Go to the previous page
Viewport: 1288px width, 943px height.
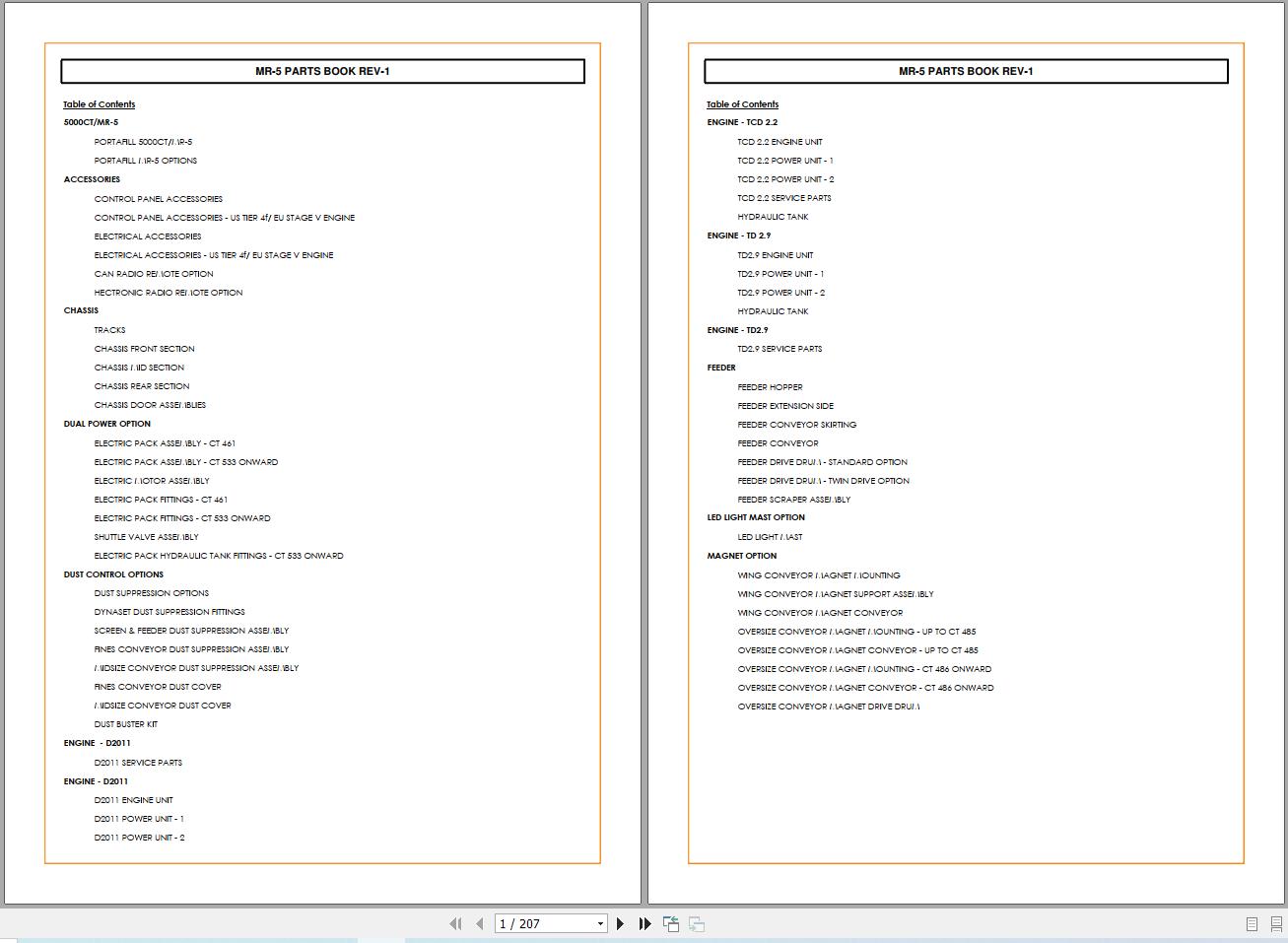coord(480,923)
